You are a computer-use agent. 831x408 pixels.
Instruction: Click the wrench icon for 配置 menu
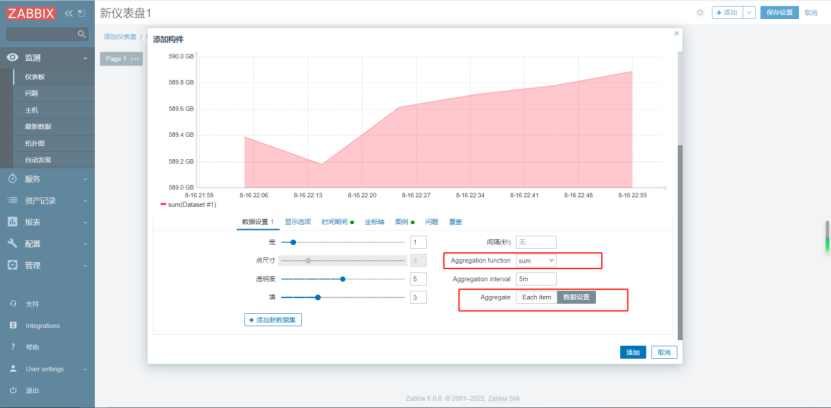click(13, 244)
